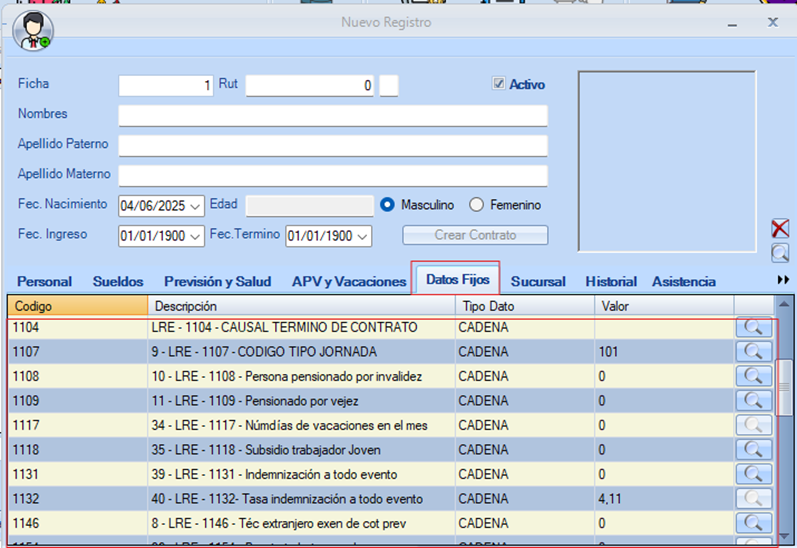This screenshot has height=548, width=797.
Task: Open the Sueldos tab
Action: tap(118, 282)
